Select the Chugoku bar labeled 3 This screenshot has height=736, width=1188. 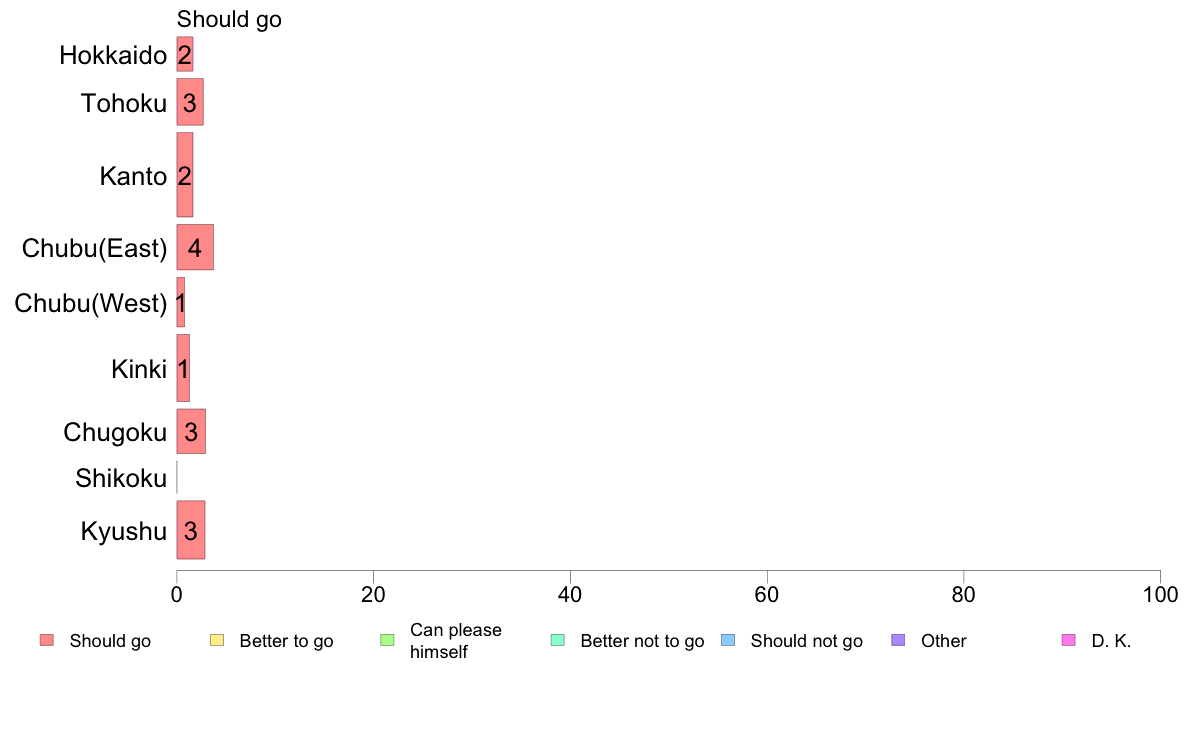[x=191, y=431]
